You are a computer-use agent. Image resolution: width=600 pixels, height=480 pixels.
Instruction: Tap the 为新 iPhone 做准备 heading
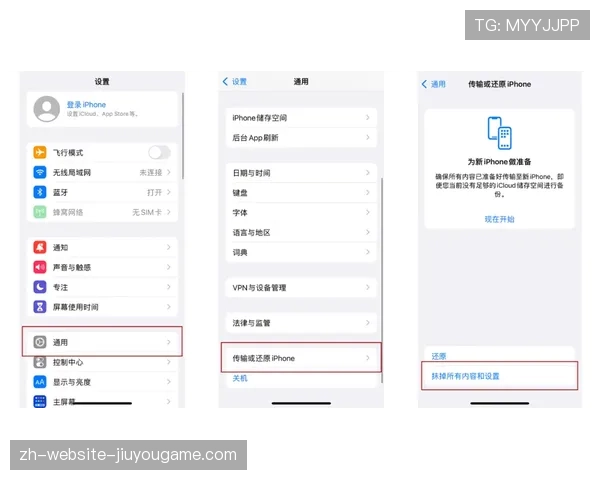coord(499,162)
